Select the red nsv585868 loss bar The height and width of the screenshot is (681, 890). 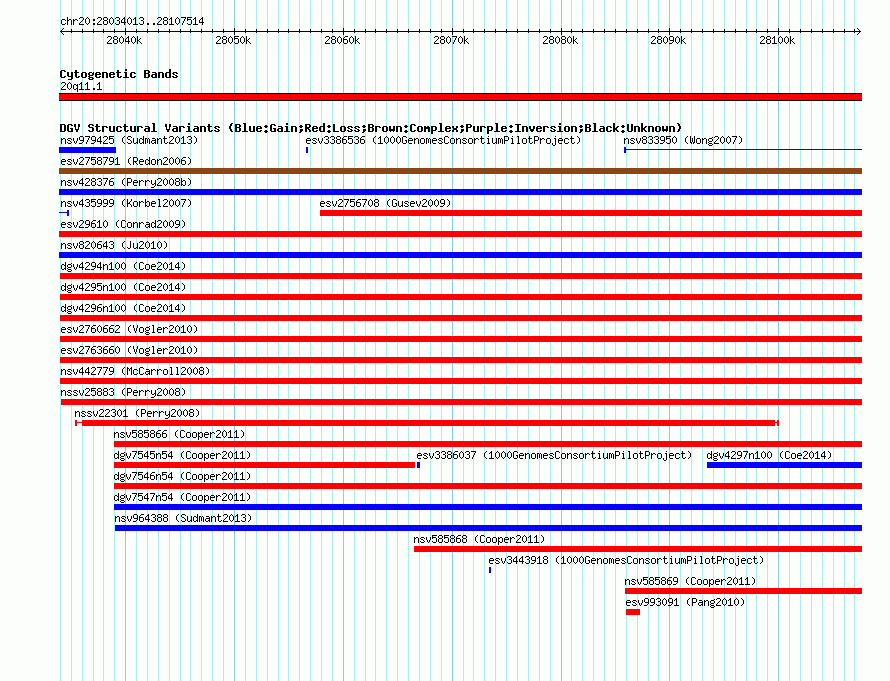[638, 549]
